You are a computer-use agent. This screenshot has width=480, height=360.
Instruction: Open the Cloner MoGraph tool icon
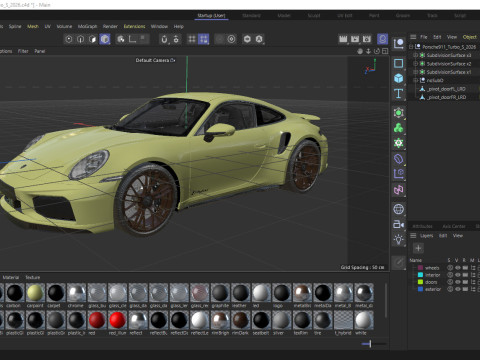398,128
